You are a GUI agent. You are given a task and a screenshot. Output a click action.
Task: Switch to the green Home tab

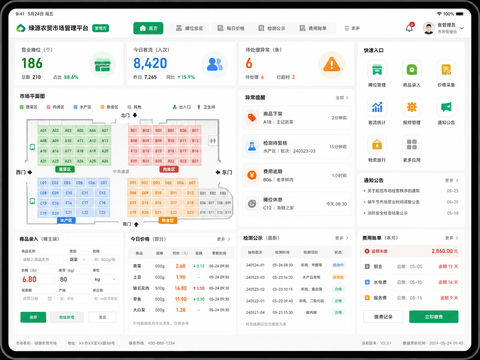tap(148, 28)
